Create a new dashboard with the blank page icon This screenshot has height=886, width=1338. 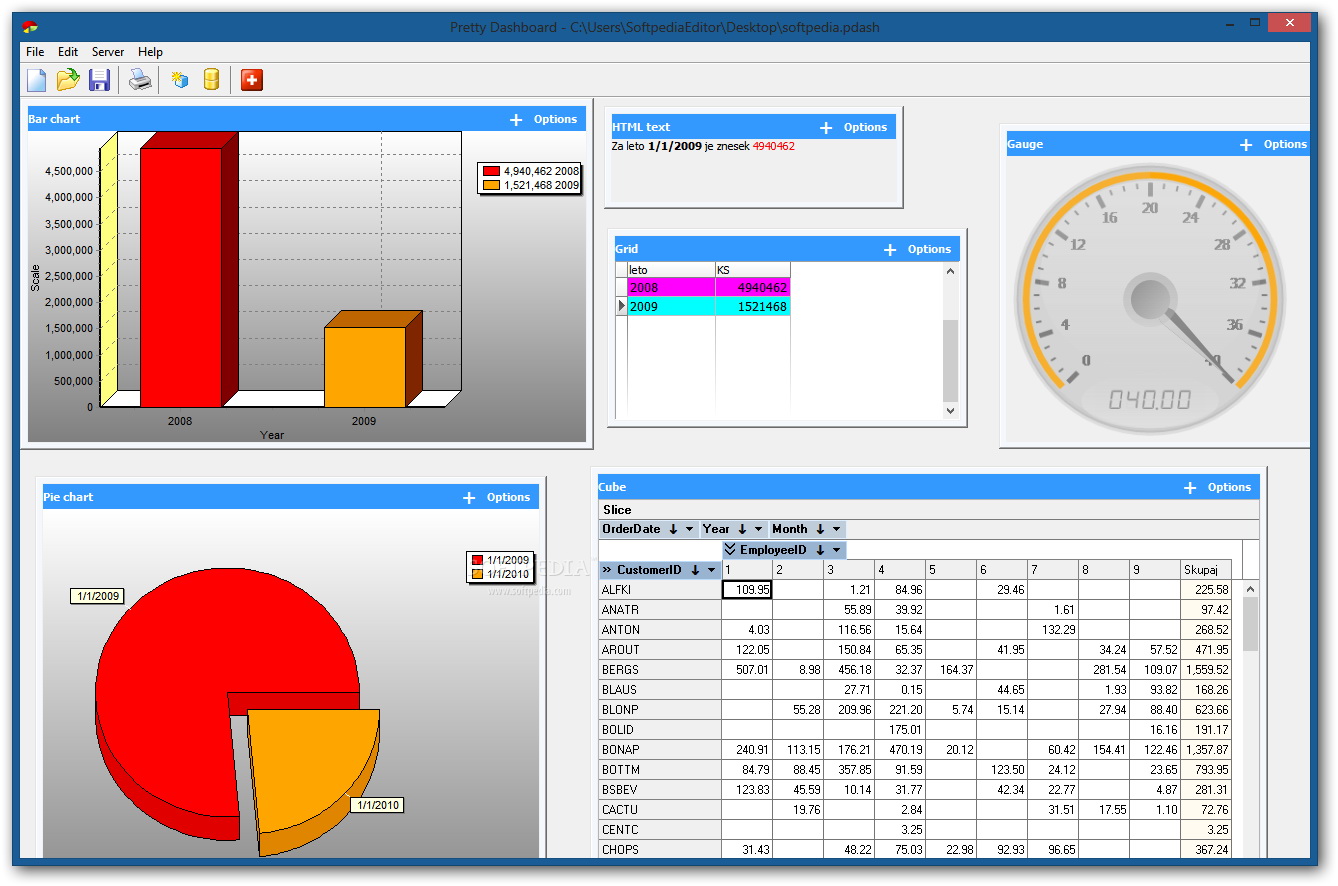point(36,80)
